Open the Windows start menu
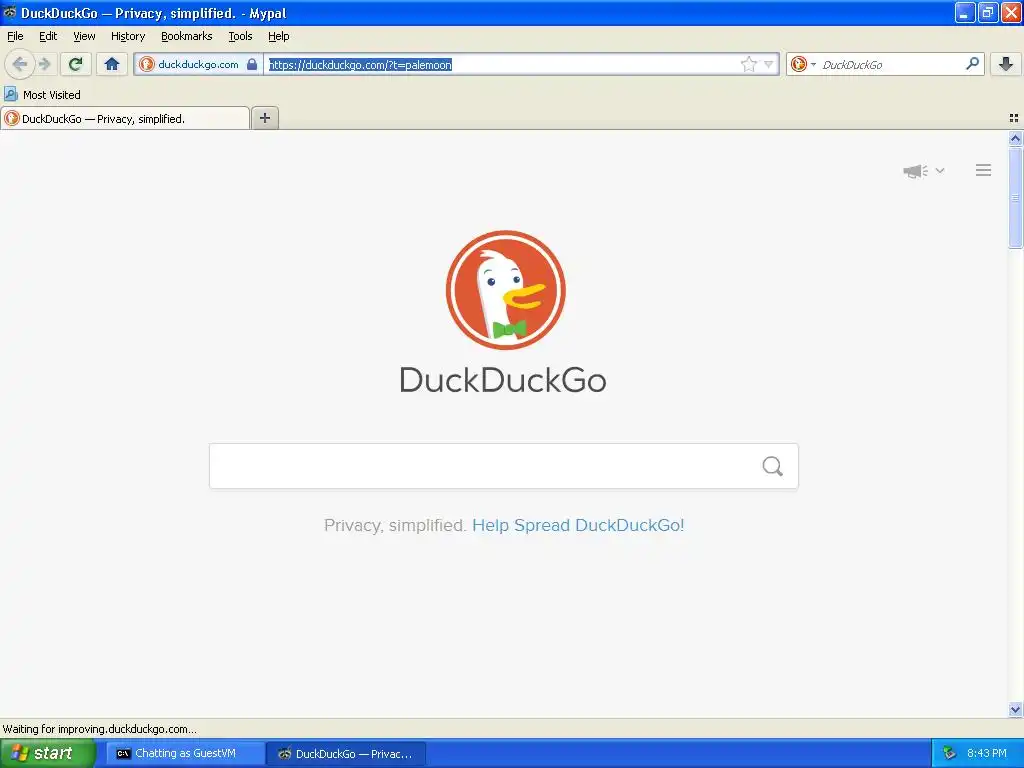Image resolution: width=1024 pixels, height=768 pixels. pyautogui.click(x=48, y=753)
